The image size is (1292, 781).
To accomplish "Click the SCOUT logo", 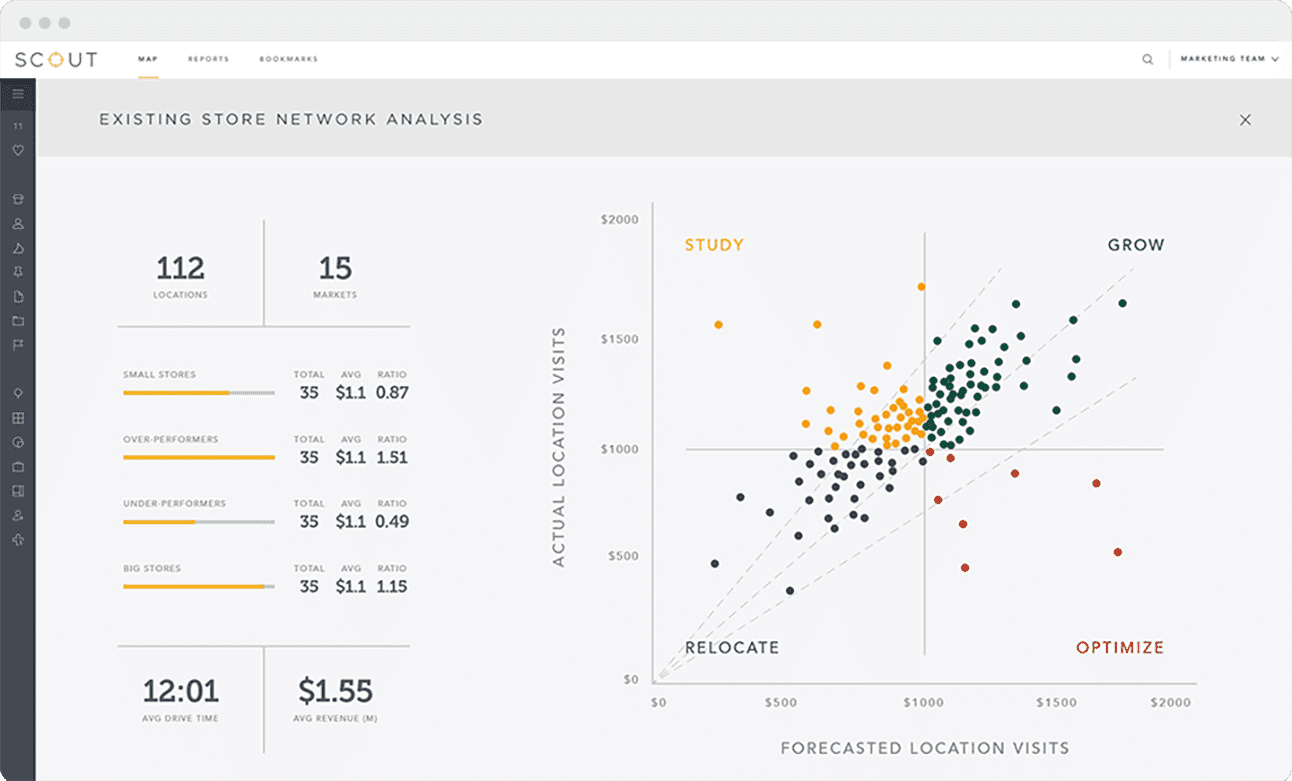I will [57, 59].
